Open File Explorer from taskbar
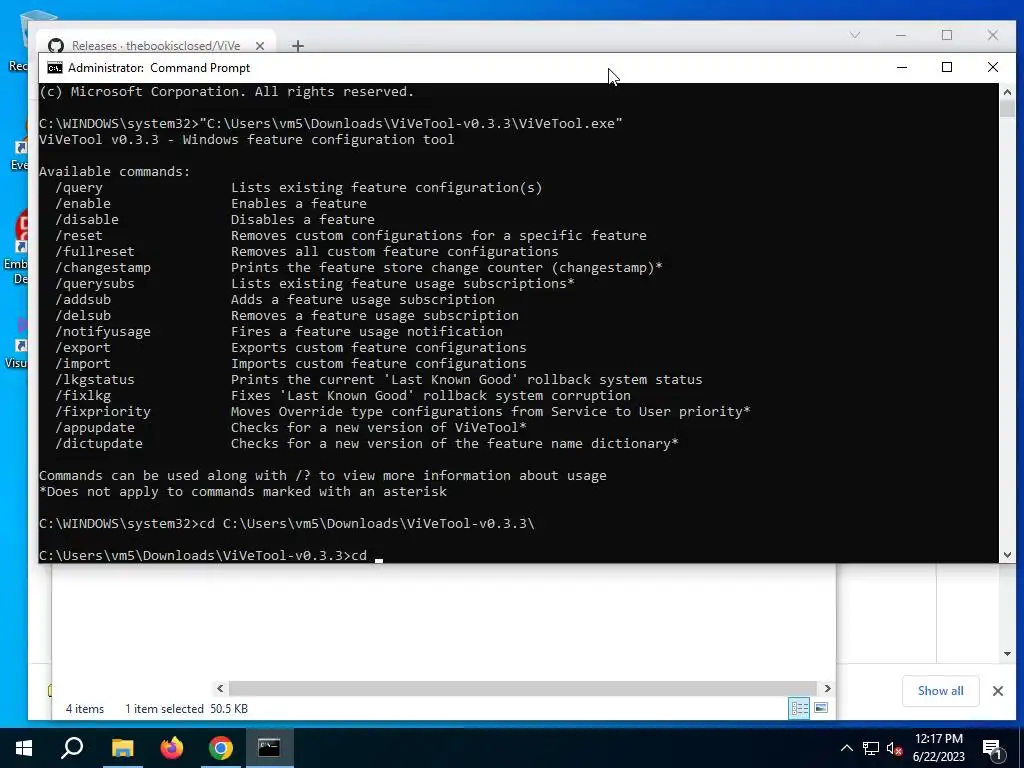 tap(122, 748)
